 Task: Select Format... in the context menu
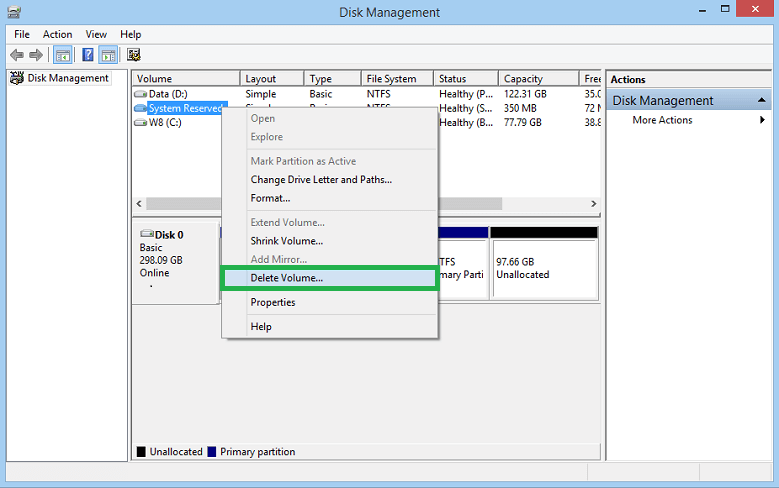click(x=329, y=198)
